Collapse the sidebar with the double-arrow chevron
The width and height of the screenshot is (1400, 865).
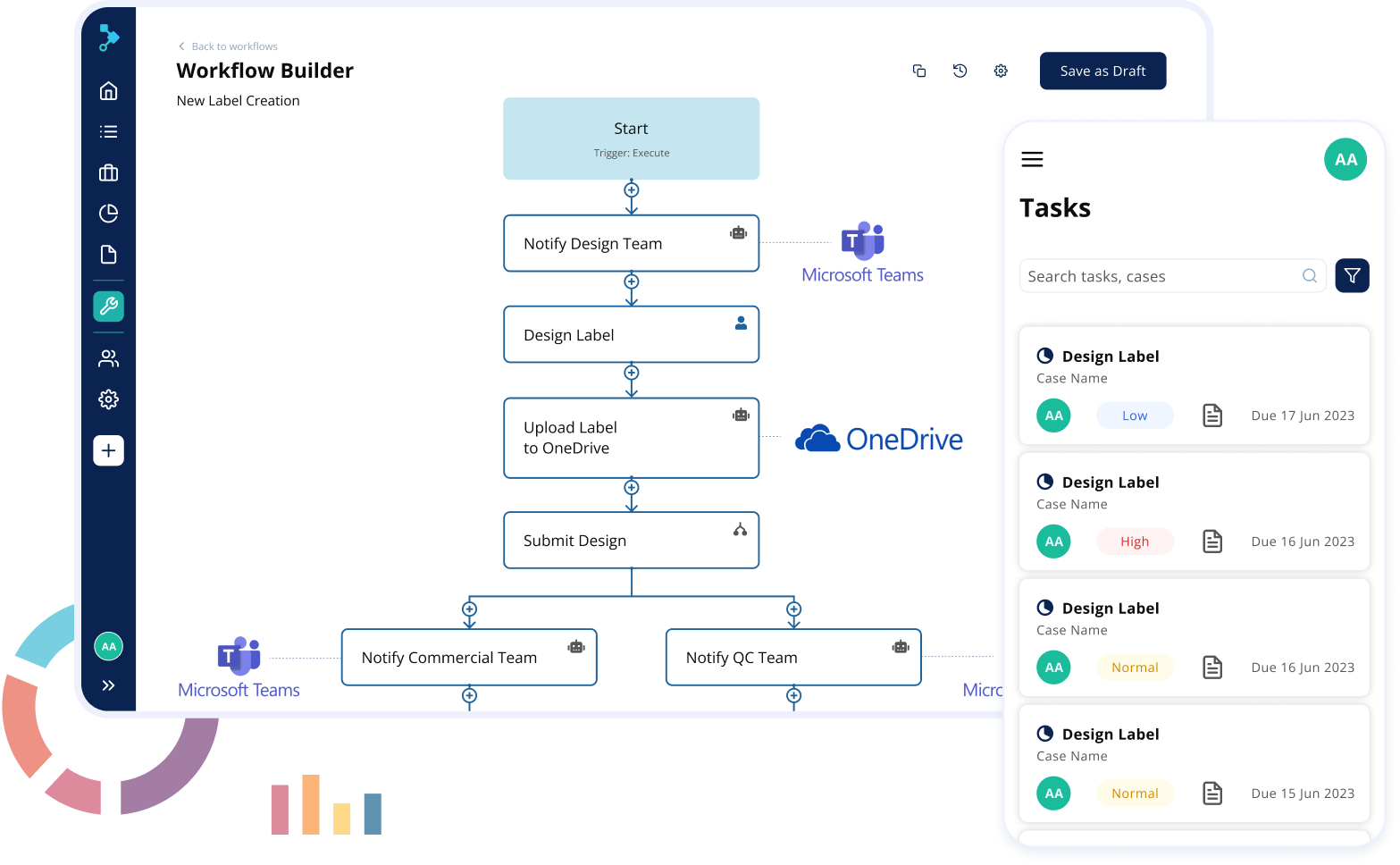(109, 685)
